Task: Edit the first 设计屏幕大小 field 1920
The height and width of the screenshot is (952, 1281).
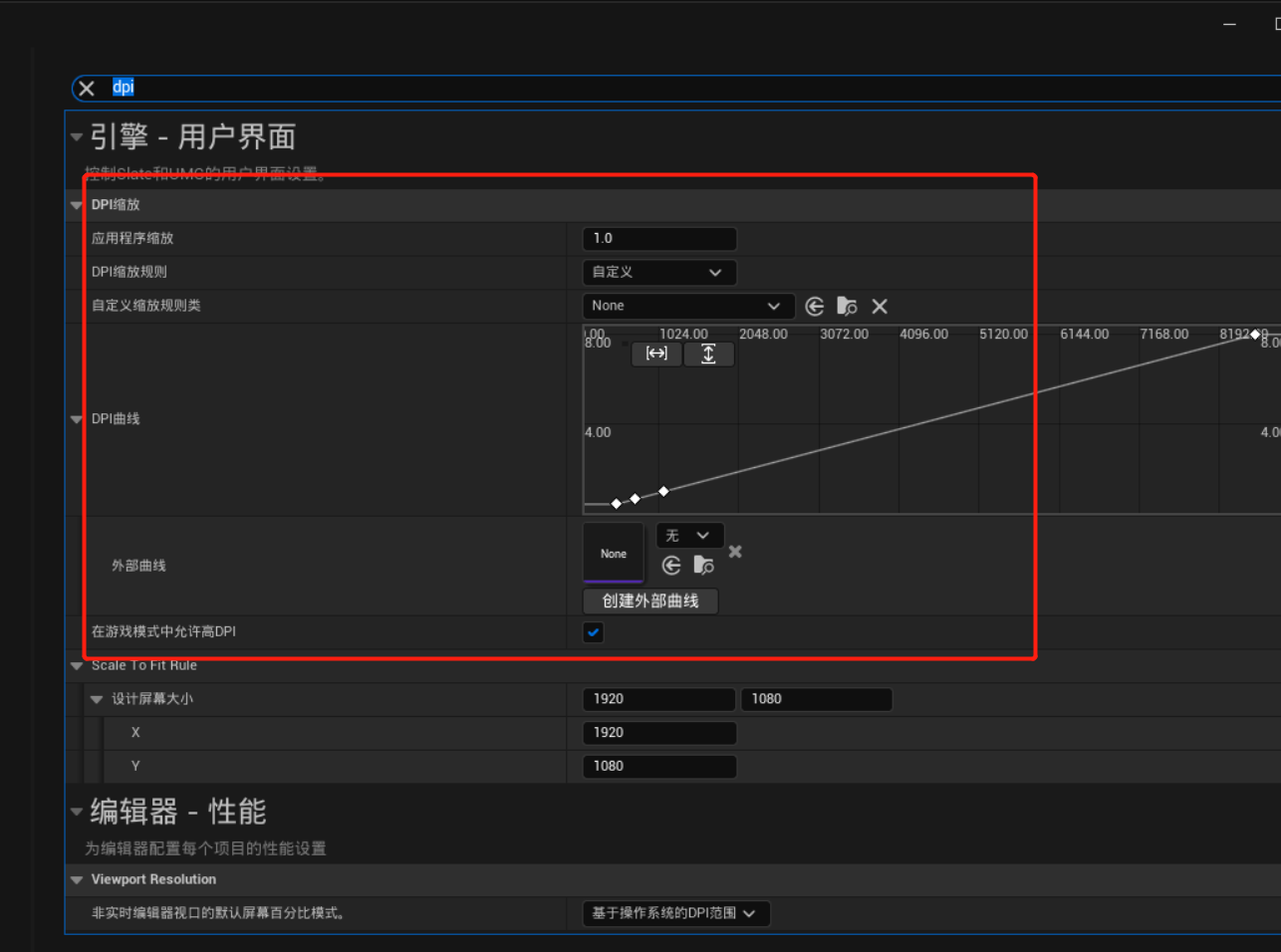Action: (659, 699)
